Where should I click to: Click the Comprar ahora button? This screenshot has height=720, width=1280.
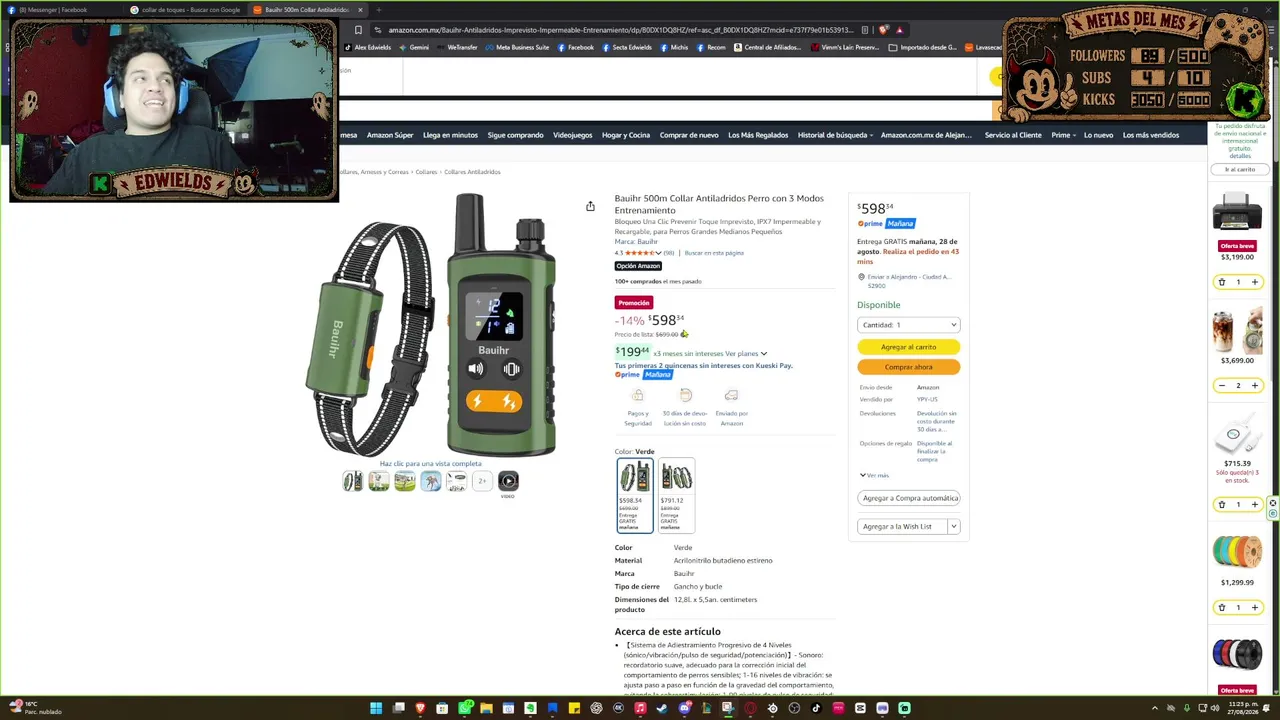909,367
